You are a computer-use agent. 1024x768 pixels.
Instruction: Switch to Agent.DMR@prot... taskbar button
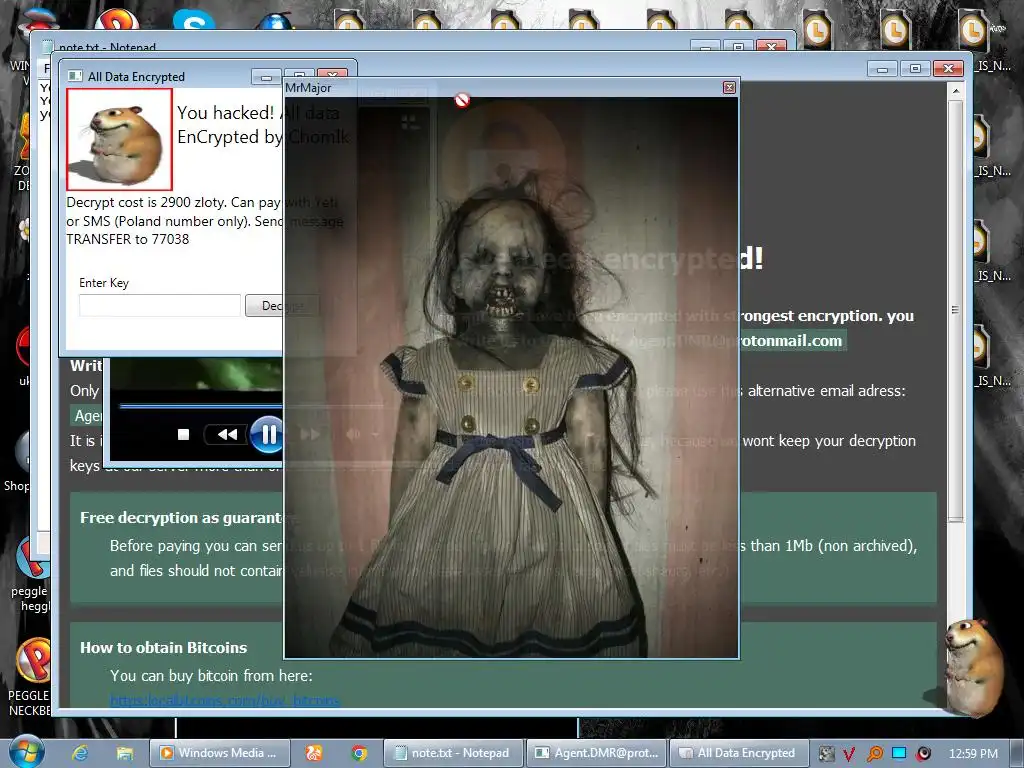tap(597, 753)
